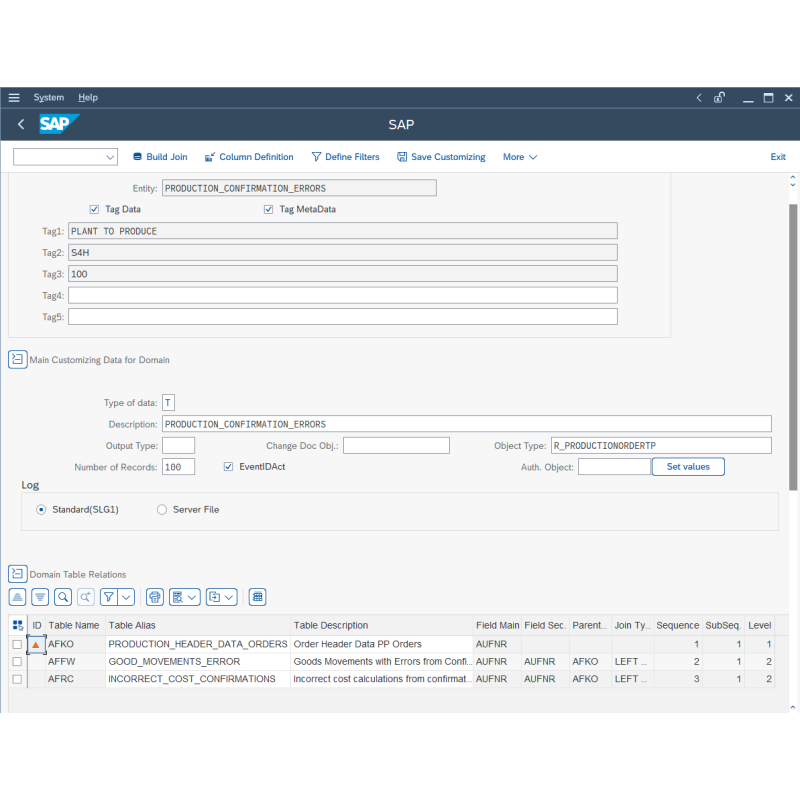Check the AFRC row checkbox
The width and height of the screenshot is (800, 800).
click(x=17, y=679)
